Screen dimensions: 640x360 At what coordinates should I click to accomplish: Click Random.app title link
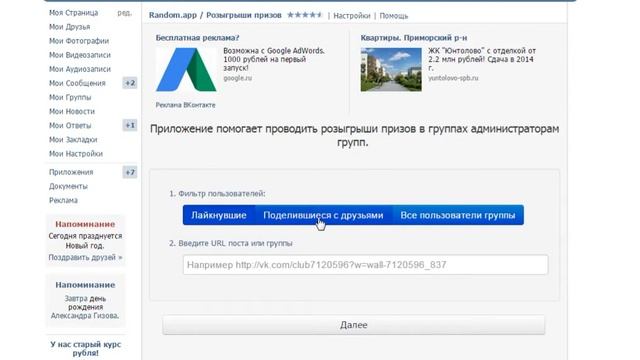coord(173,15)
